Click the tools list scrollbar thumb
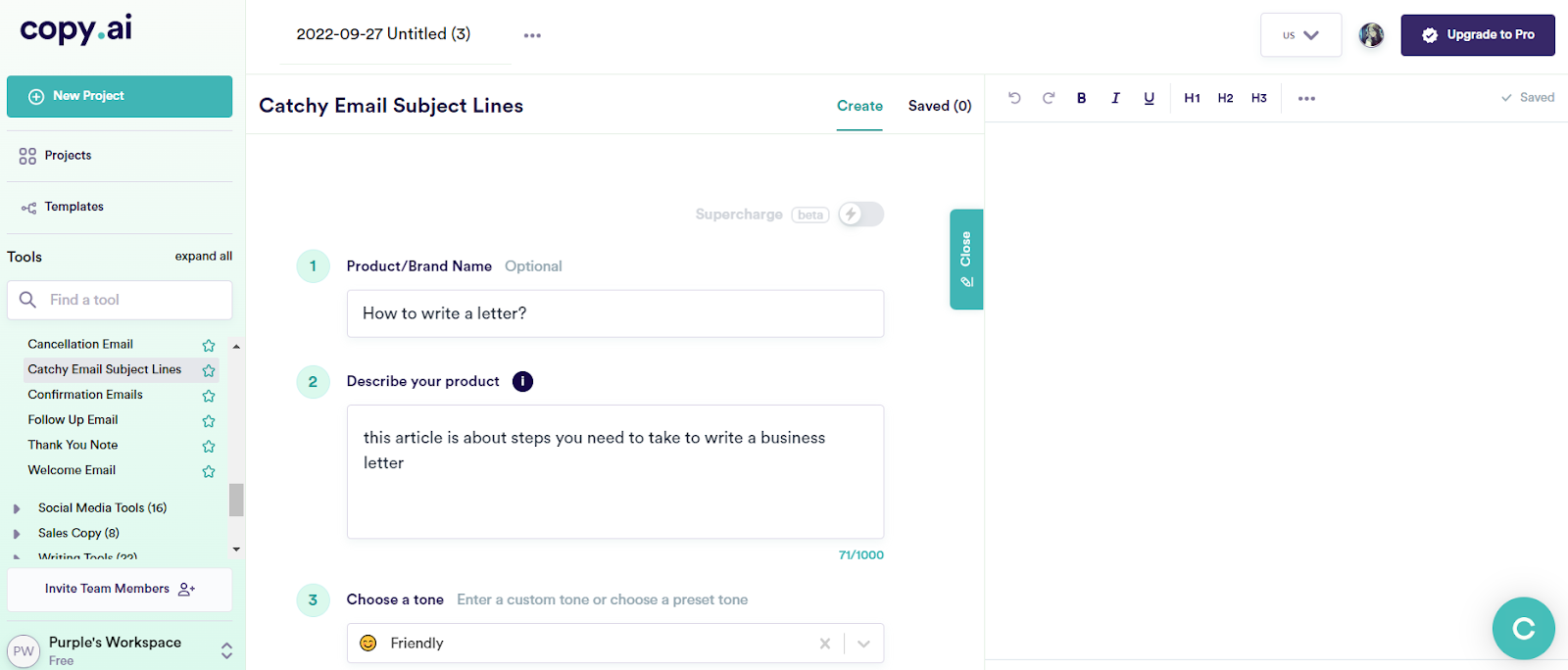Screen dimensions: 1568x670 point(236,499)
